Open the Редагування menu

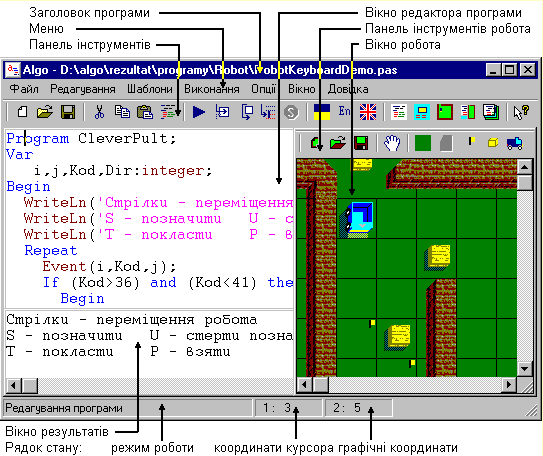click(x=83, y=89)
